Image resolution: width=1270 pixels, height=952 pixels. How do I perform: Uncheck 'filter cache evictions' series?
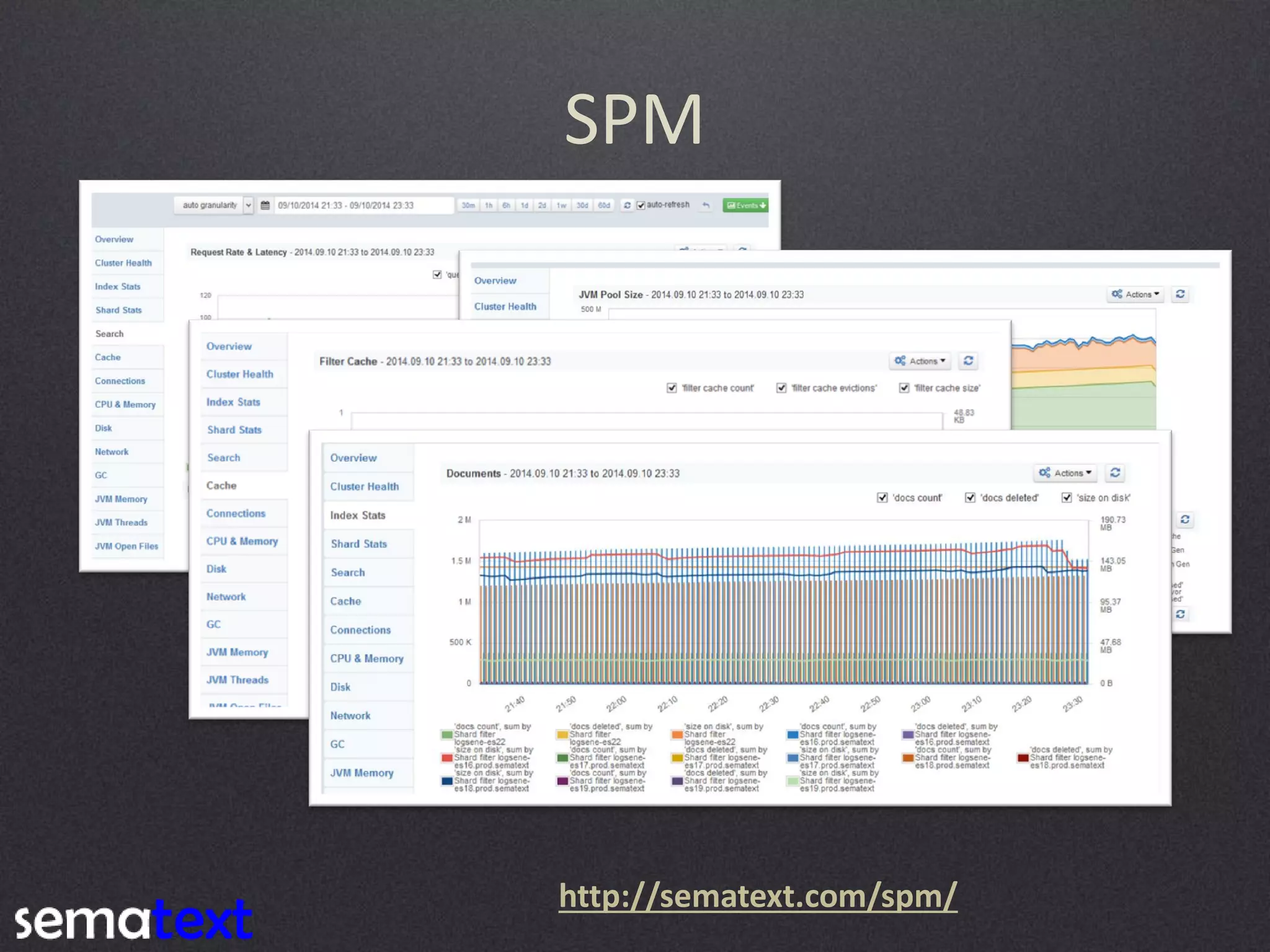click(781, 388)
